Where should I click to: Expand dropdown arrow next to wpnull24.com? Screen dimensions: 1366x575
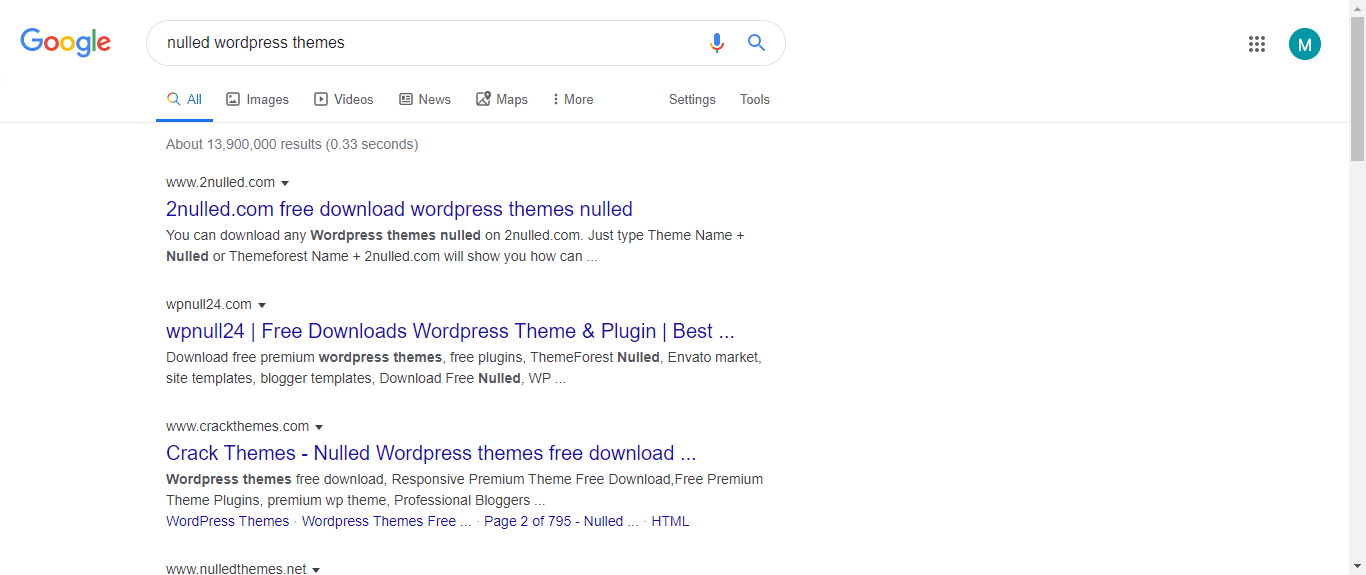tap(262, 305)
